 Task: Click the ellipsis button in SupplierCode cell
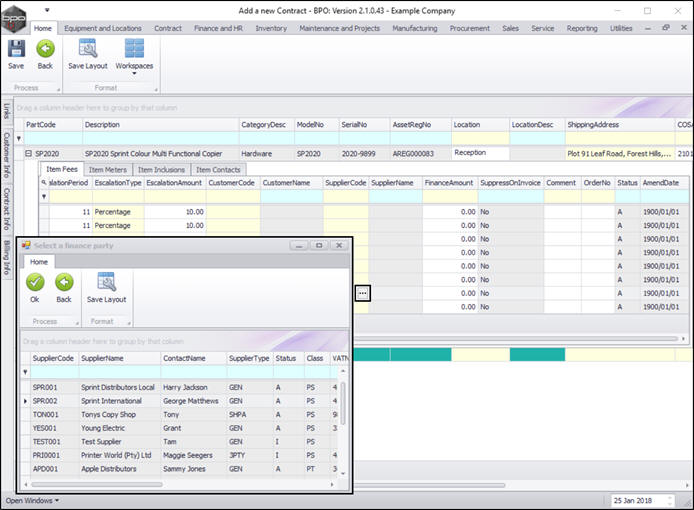click(x=363, y=292)
